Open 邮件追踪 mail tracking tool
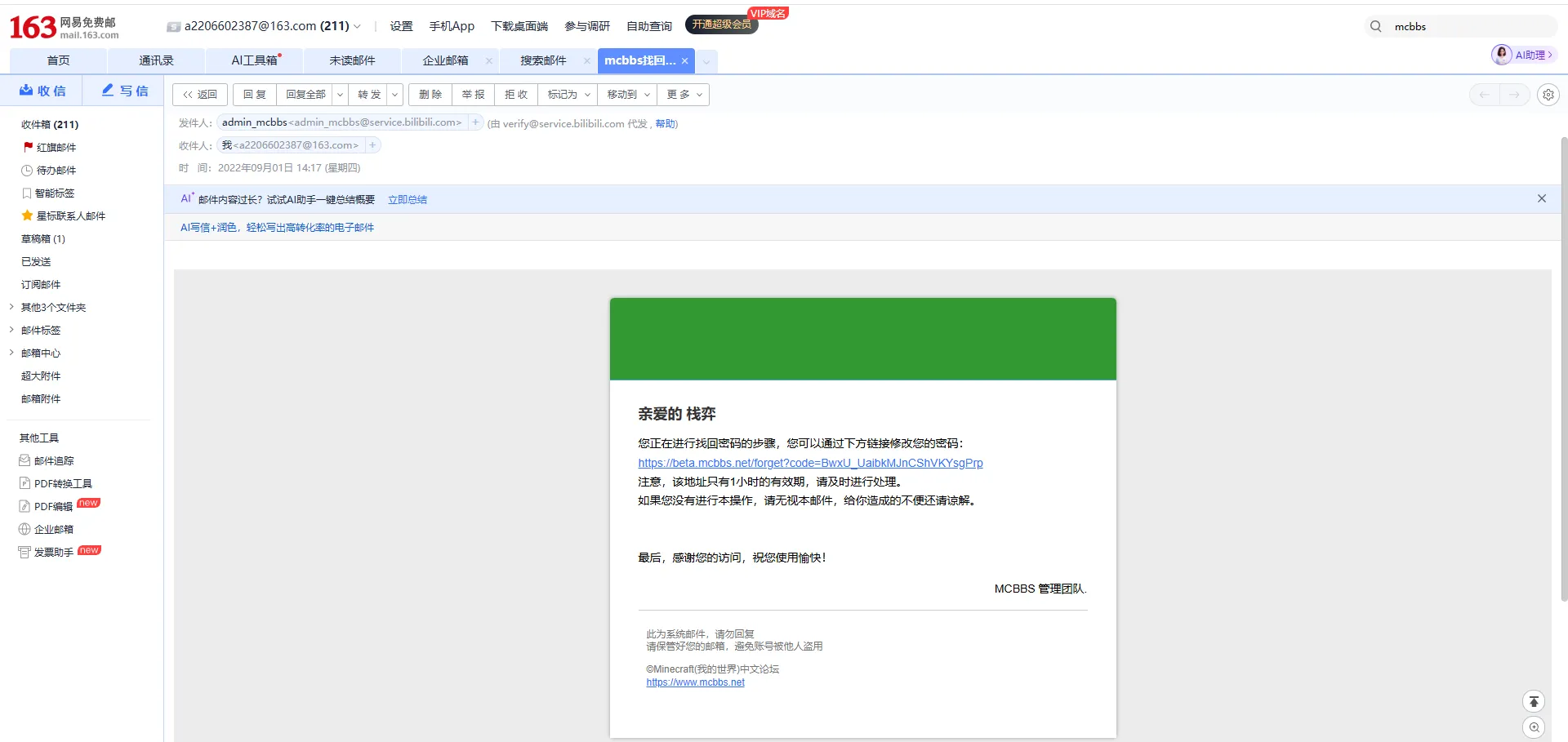Image resolution: width=1568 pixels, height=742 pixels. (x=47, y=461)
